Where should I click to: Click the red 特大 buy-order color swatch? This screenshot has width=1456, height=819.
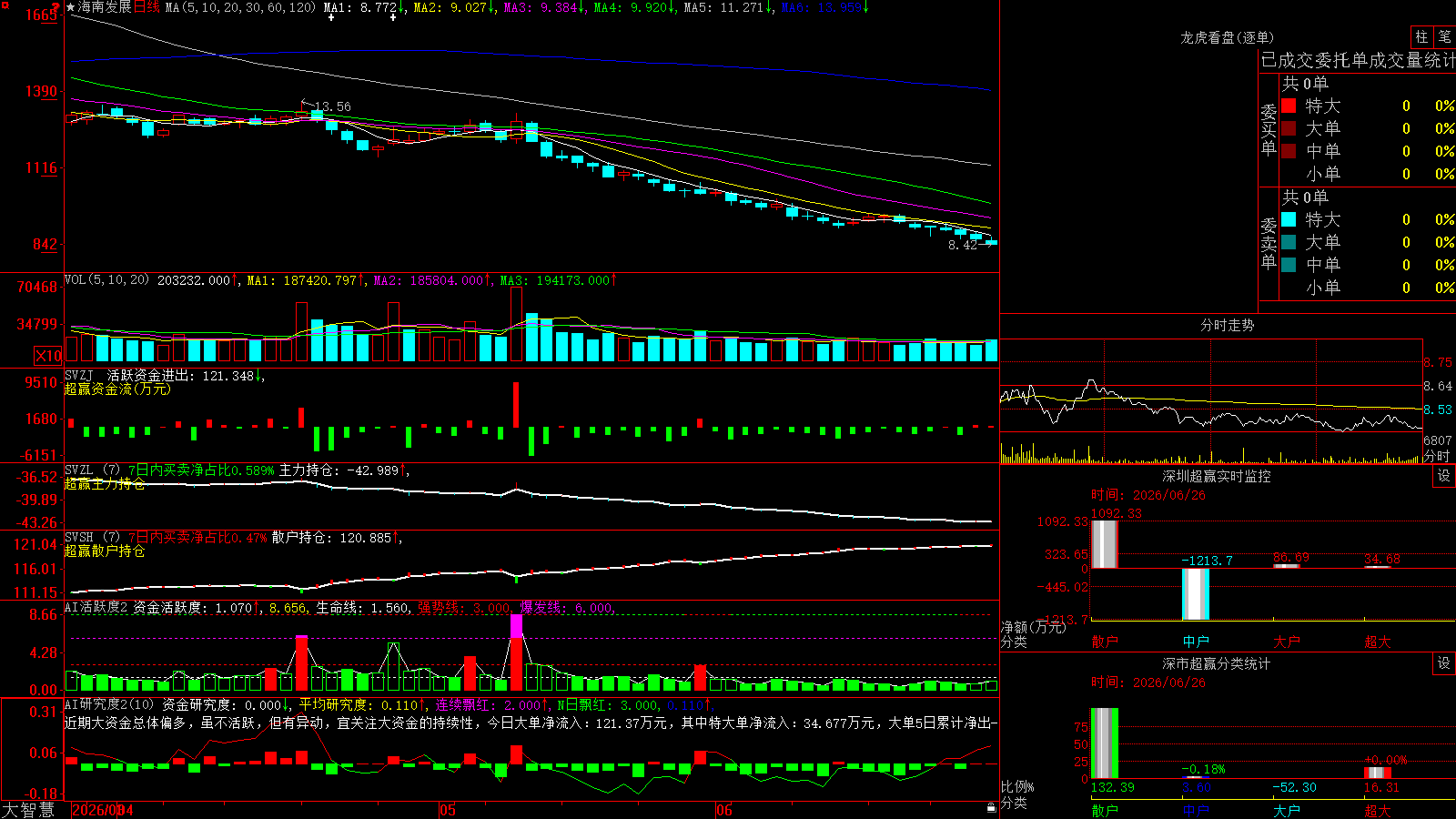pos(1289,106)
